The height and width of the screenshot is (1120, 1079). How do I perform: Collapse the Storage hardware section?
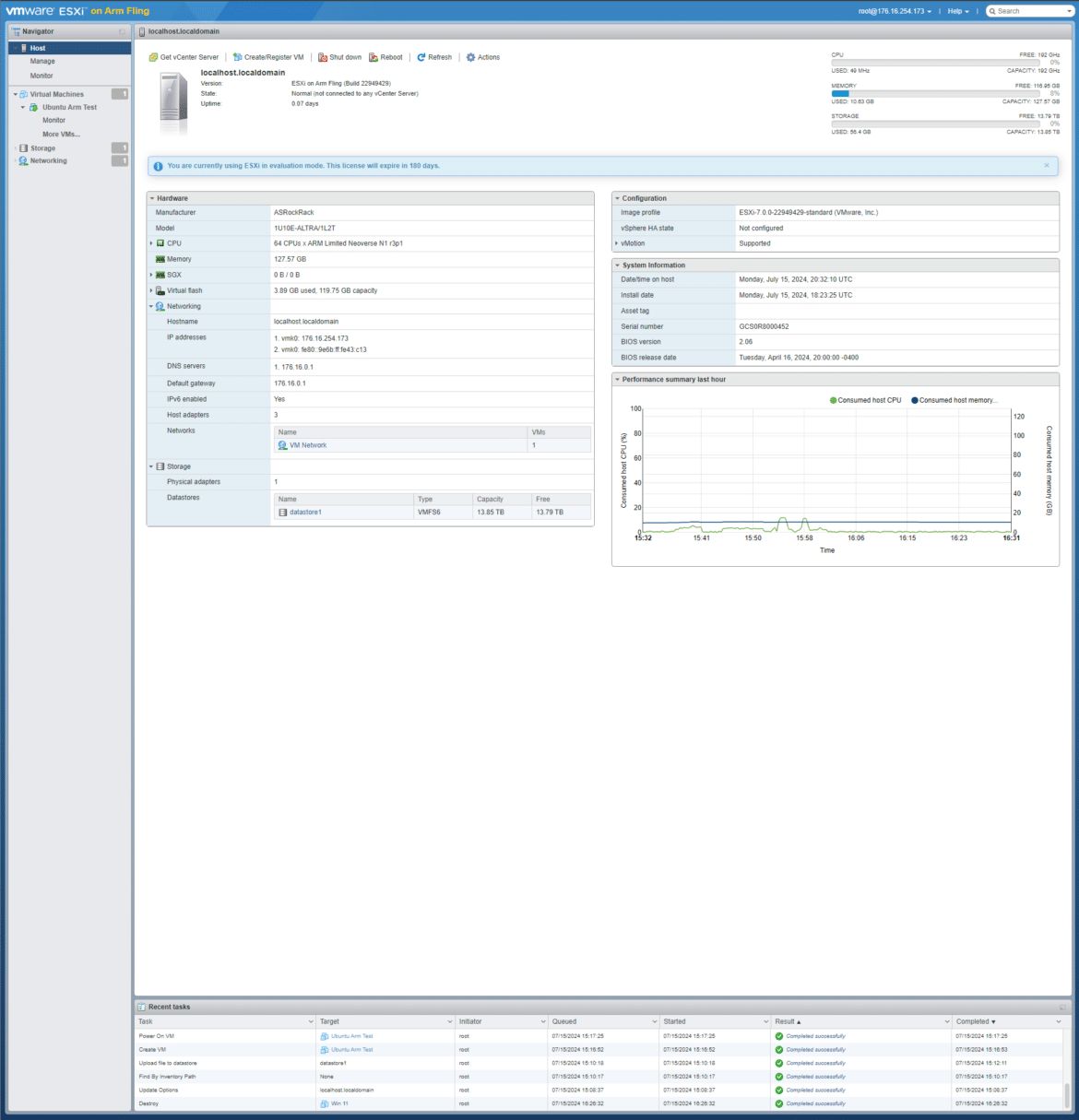pos(151,466)
